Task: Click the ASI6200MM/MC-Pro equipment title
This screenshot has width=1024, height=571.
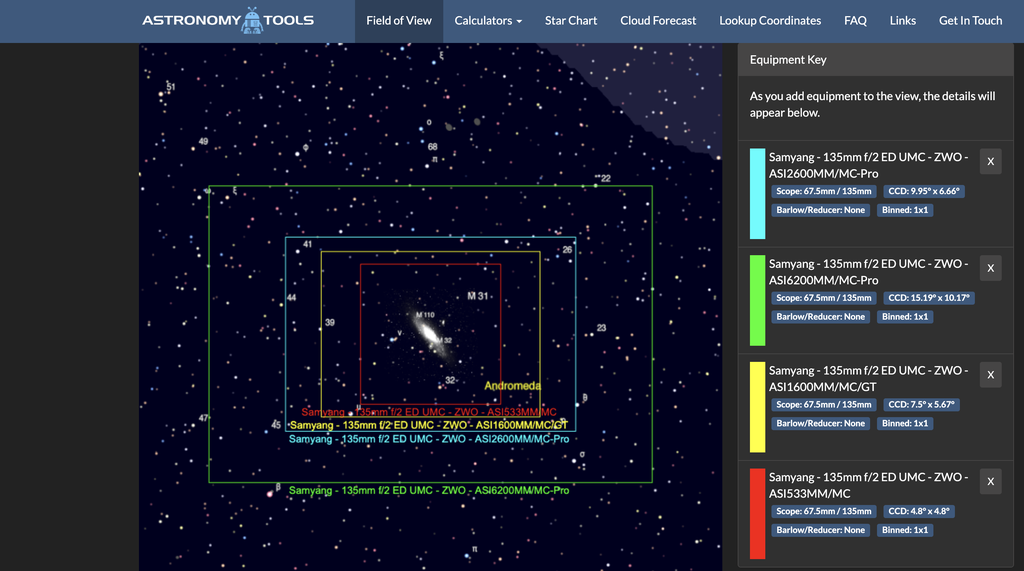Action: [x=869, y=272]
